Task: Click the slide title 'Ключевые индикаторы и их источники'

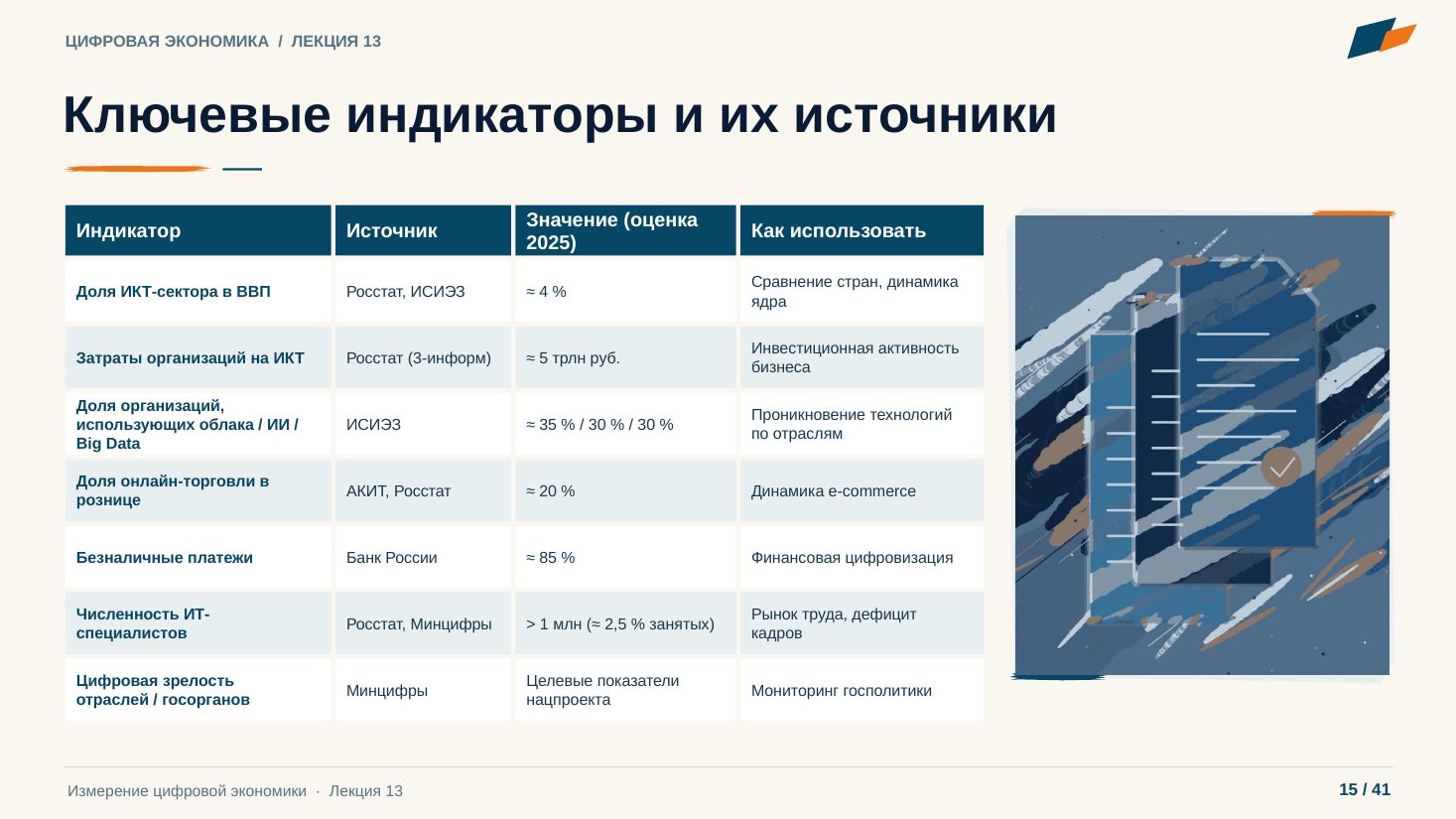Action: pos(560,114)
